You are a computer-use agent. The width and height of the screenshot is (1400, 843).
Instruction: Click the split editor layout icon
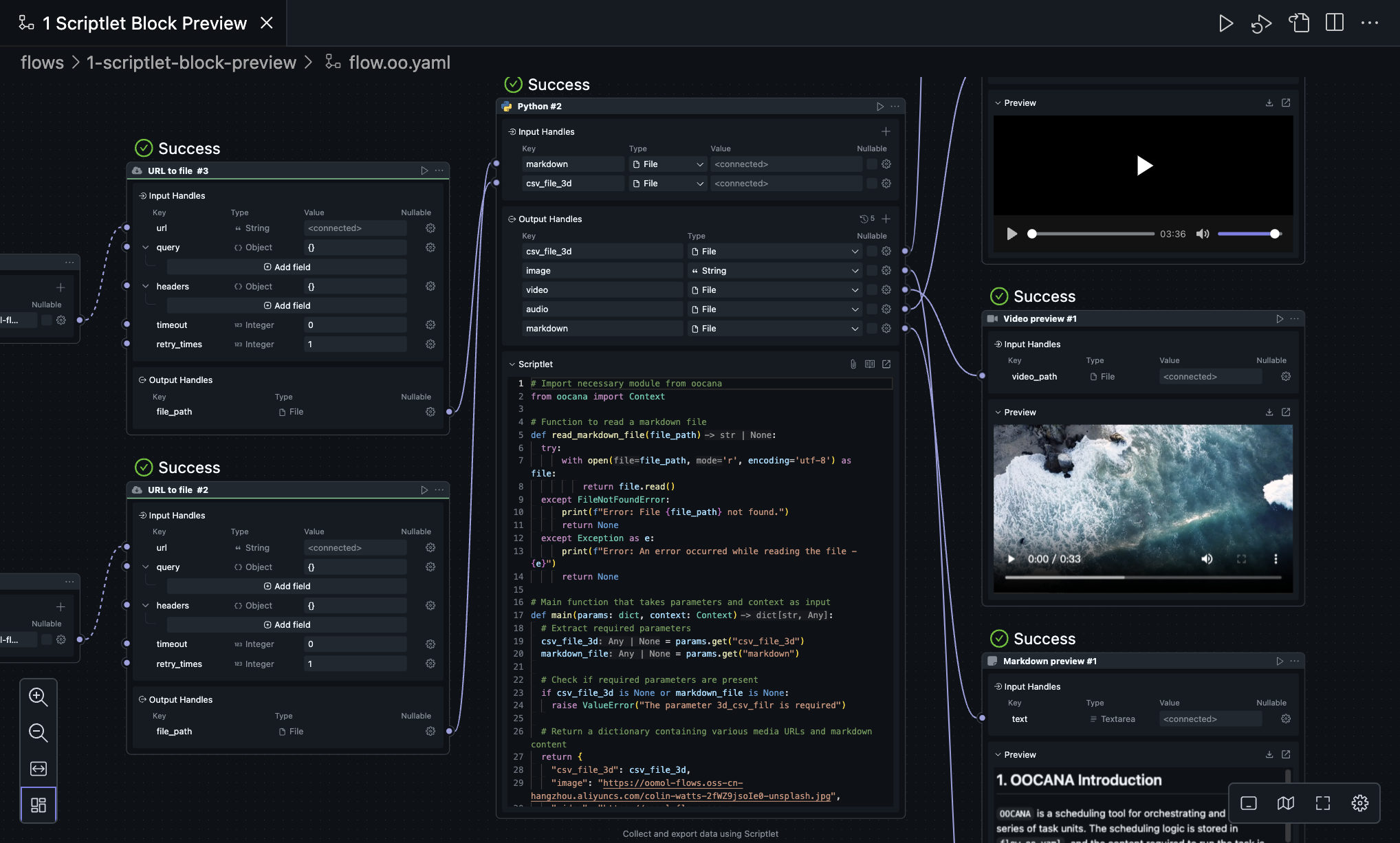click(x=1334, y=23)
